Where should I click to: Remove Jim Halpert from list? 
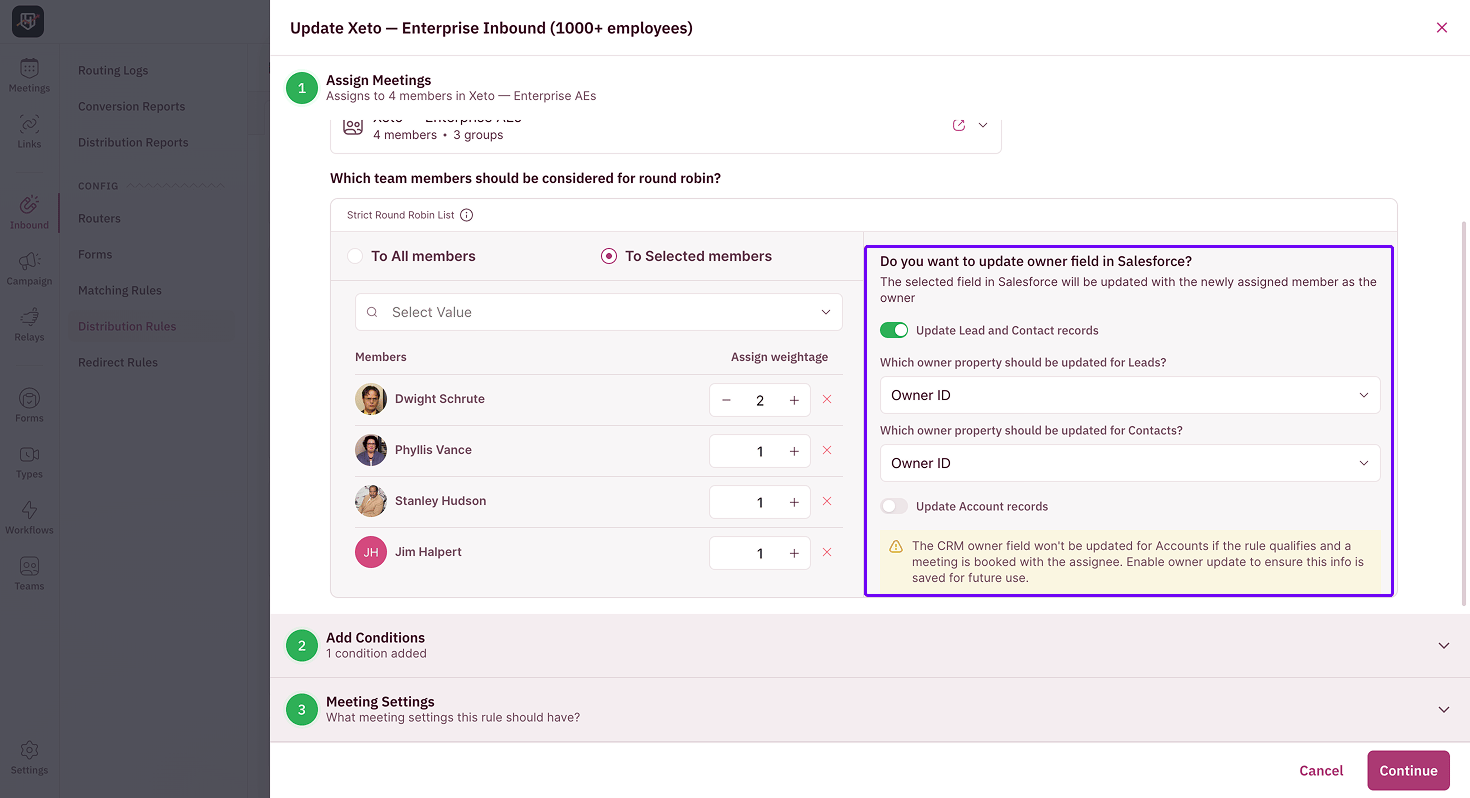tap(827, 552)
